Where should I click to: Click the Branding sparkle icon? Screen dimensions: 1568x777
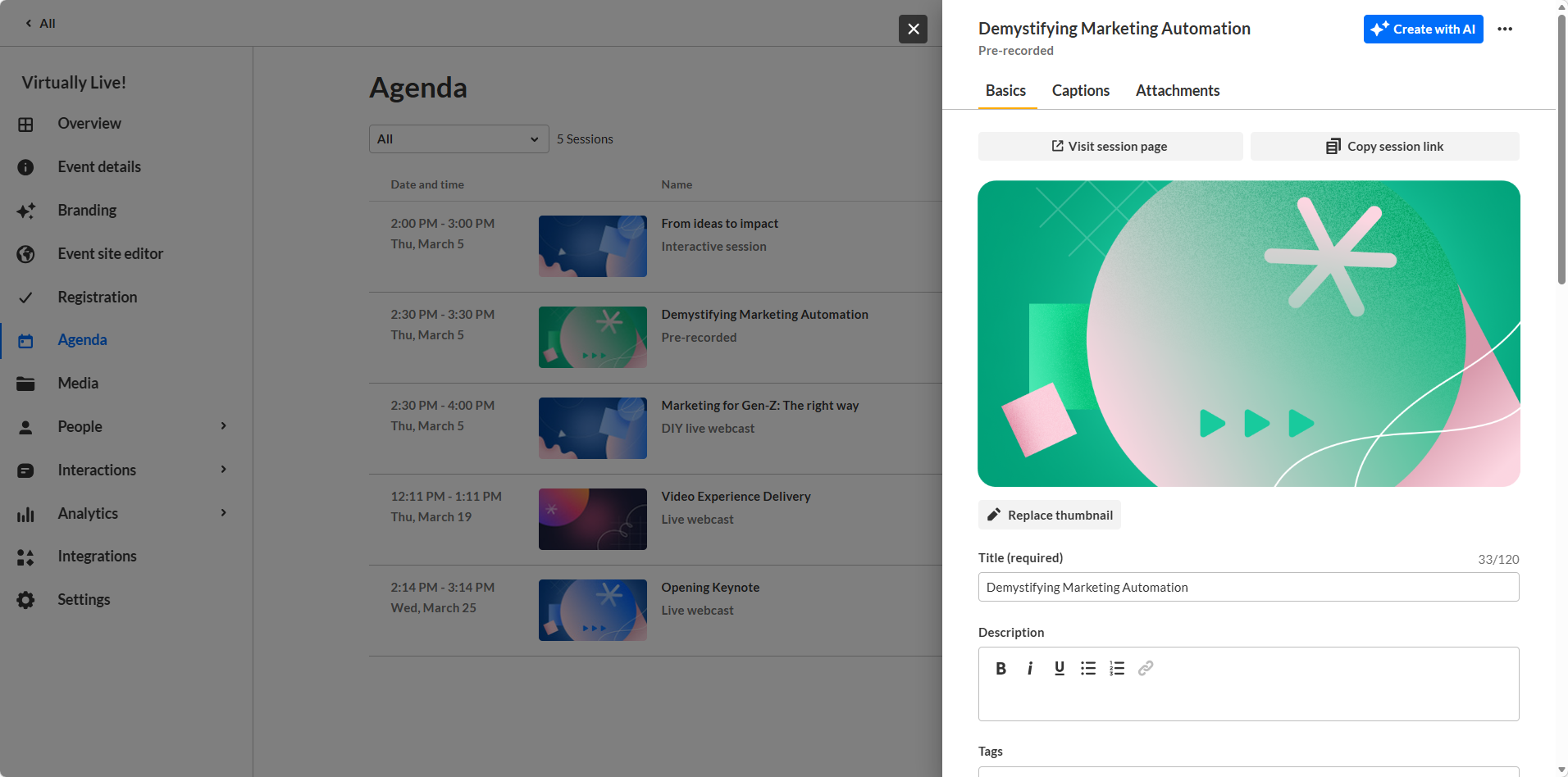(x=26, y=211)
